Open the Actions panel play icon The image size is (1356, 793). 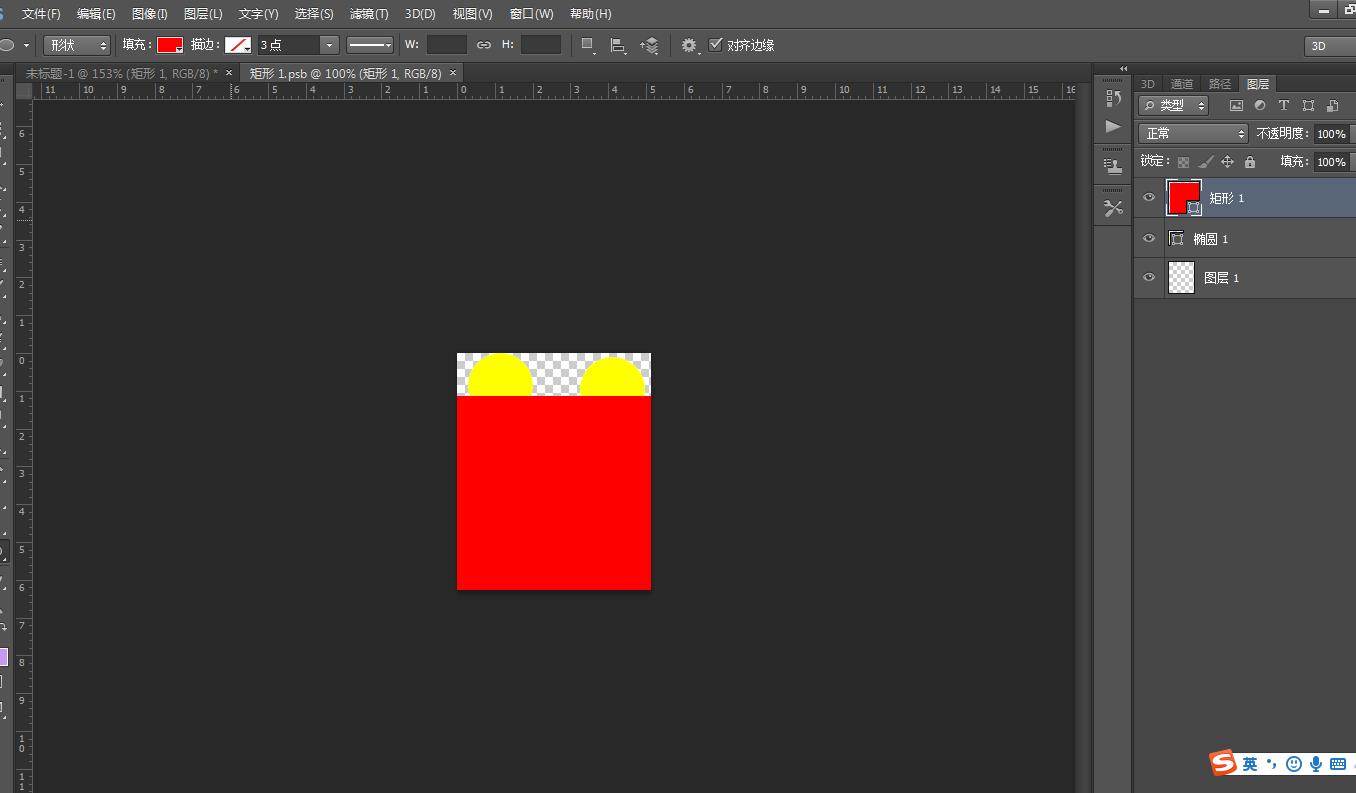tap(1113, 127)
